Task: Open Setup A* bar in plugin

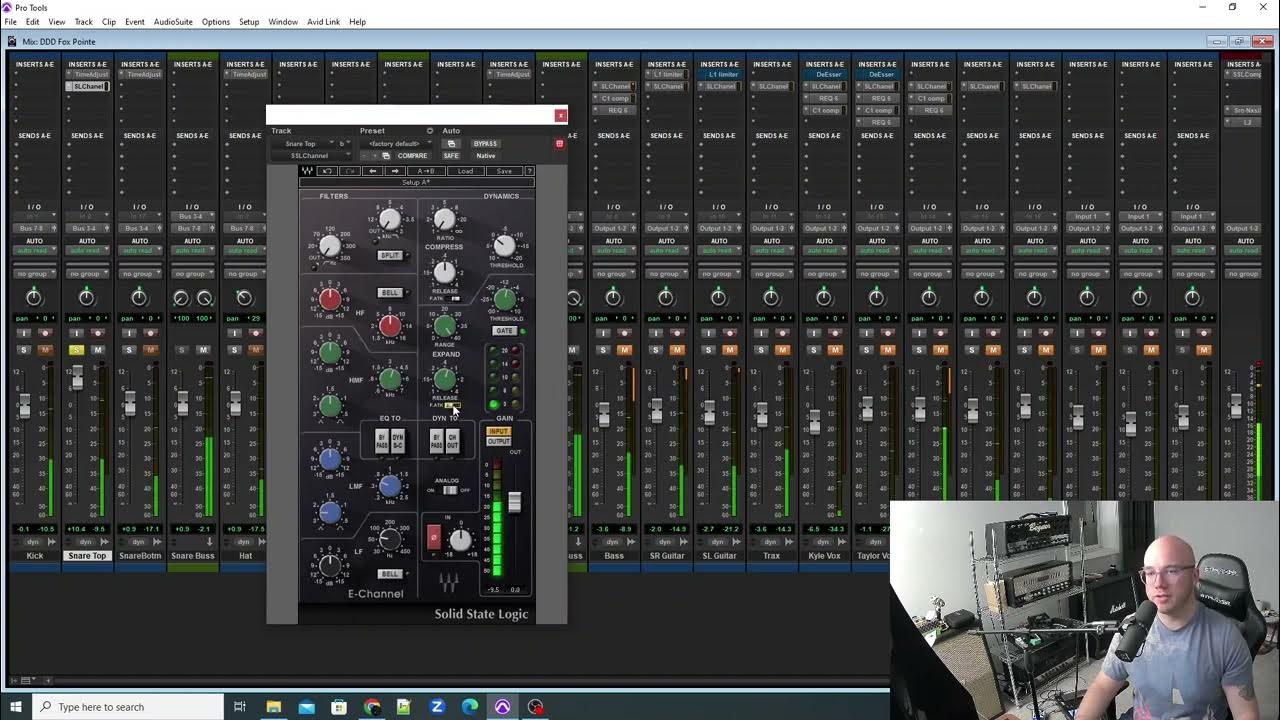Action: [x=417, y=182]
